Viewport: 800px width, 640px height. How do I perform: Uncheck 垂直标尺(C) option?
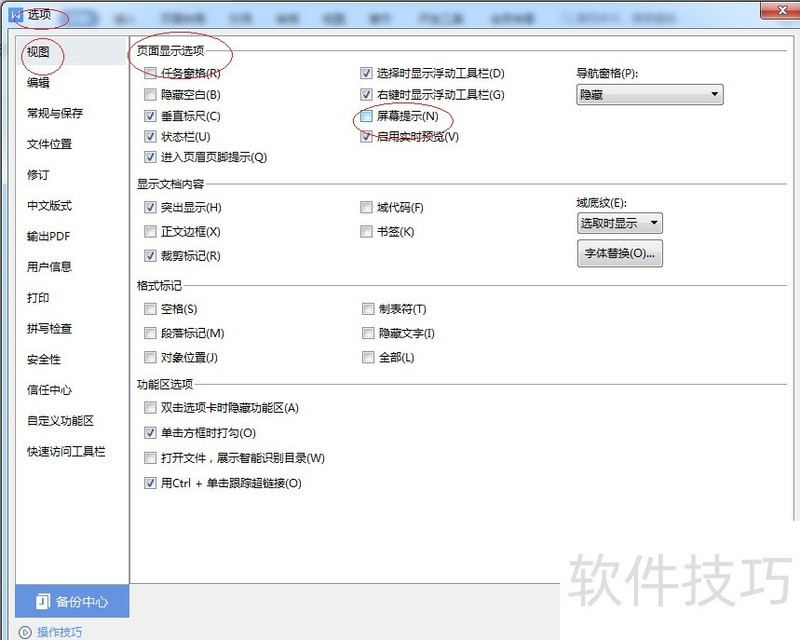[150, 116]
